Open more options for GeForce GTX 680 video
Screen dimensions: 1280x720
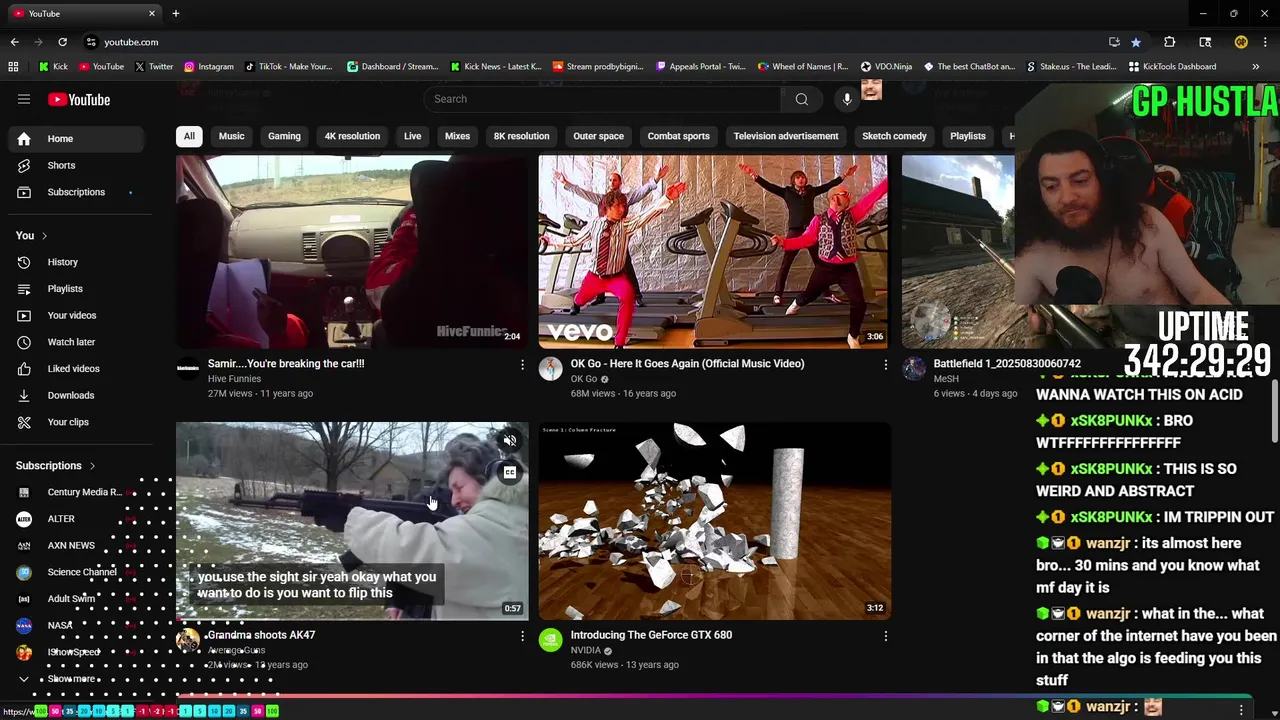click(x=885, y=636)
